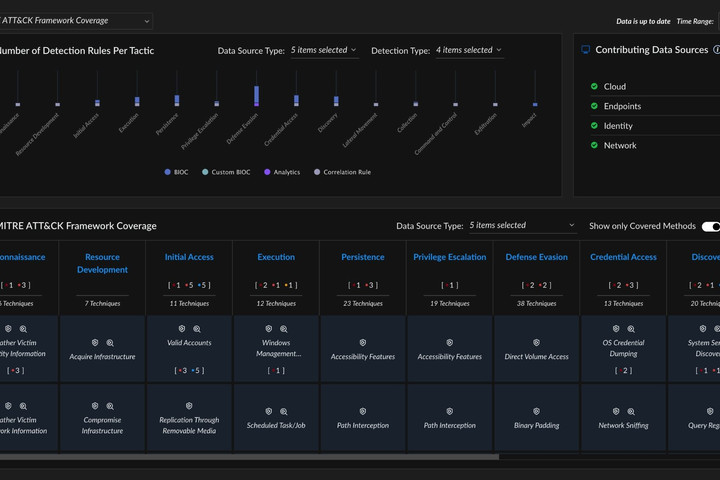Select the Identity data source row

(655, 125)
